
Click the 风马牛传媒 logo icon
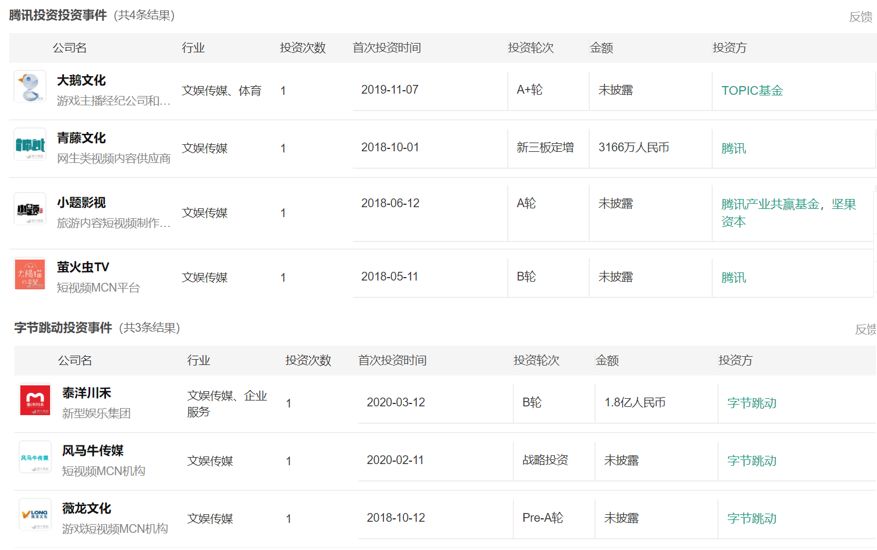35,457
